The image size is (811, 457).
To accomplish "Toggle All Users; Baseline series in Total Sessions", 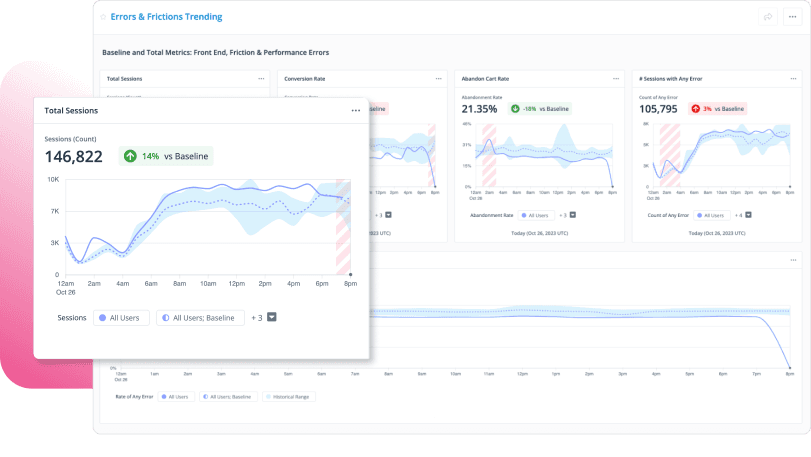I will [200, 317].
